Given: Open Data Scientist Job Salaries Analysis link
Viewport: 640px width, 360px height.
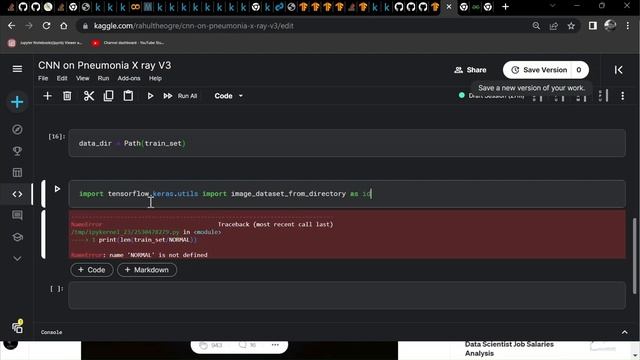Looking at the screenshot, I should coord(509,349).
